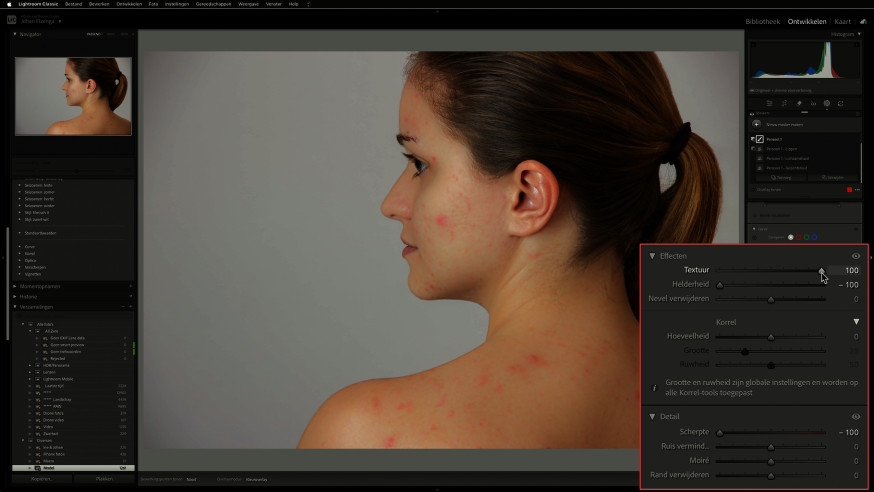Toggle Effecten panel visibility eye
The image size is (874, 492).
[856, 256]
